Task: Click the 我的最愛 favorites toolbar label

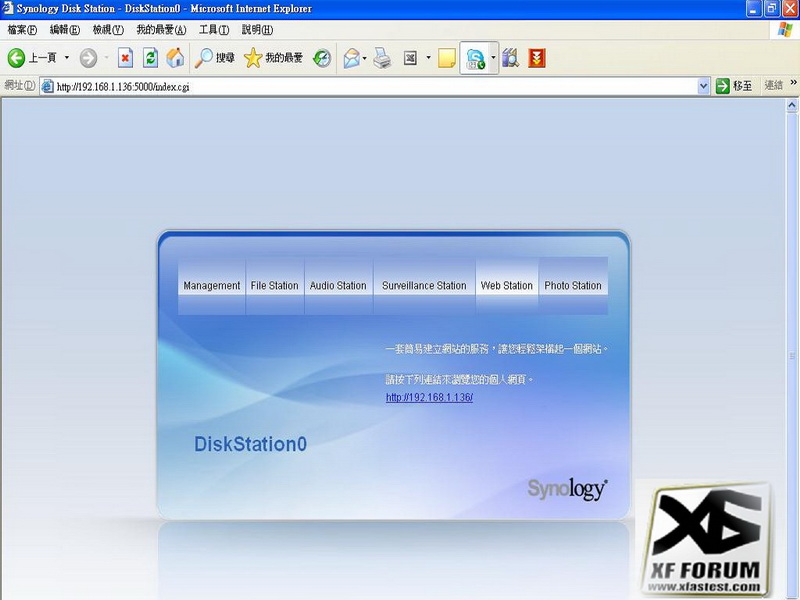Action: [284, 58]
